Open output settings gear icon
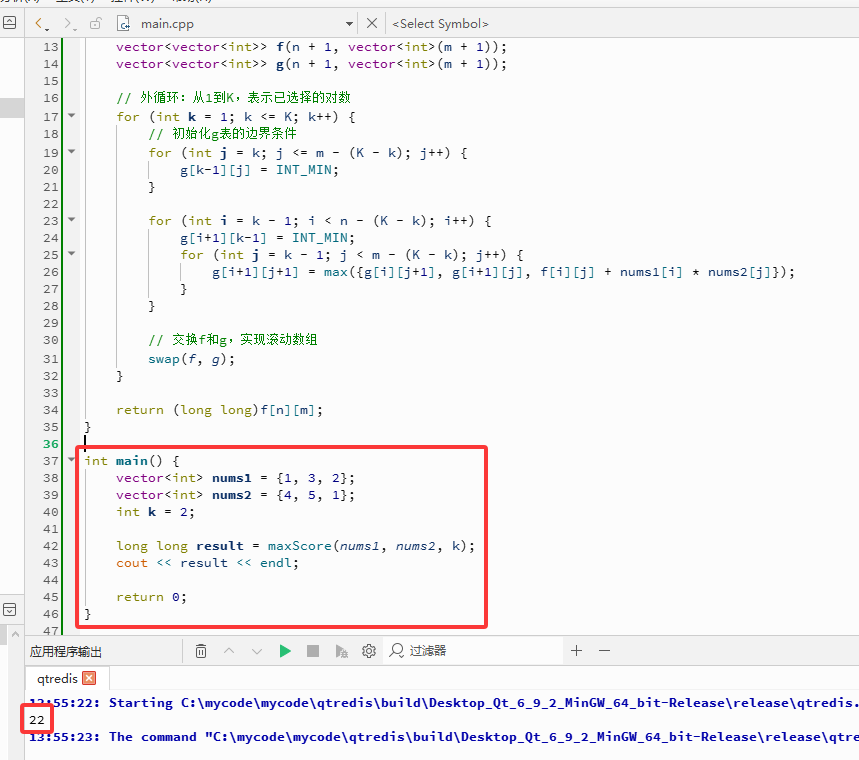This screenshot has height=760, width=859. 369,651
